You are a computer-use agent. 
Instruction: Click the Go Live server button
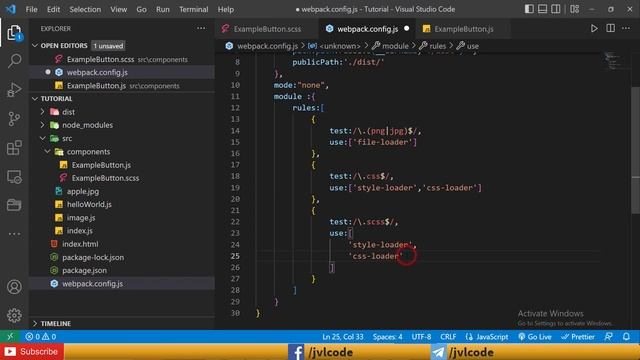pos(535,337)
